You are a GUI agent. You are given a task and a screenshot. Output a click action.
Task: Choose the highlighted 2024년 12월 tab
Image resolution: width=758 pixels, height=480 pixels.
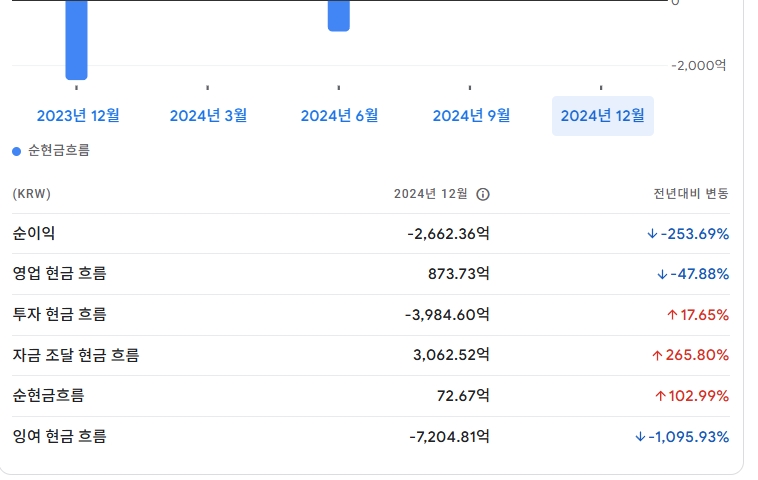602,116
